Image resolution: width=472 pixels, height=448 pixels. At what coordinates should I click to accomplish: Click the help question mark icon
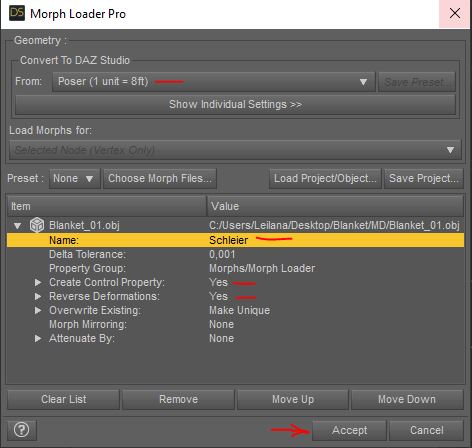tap(22, 430)
